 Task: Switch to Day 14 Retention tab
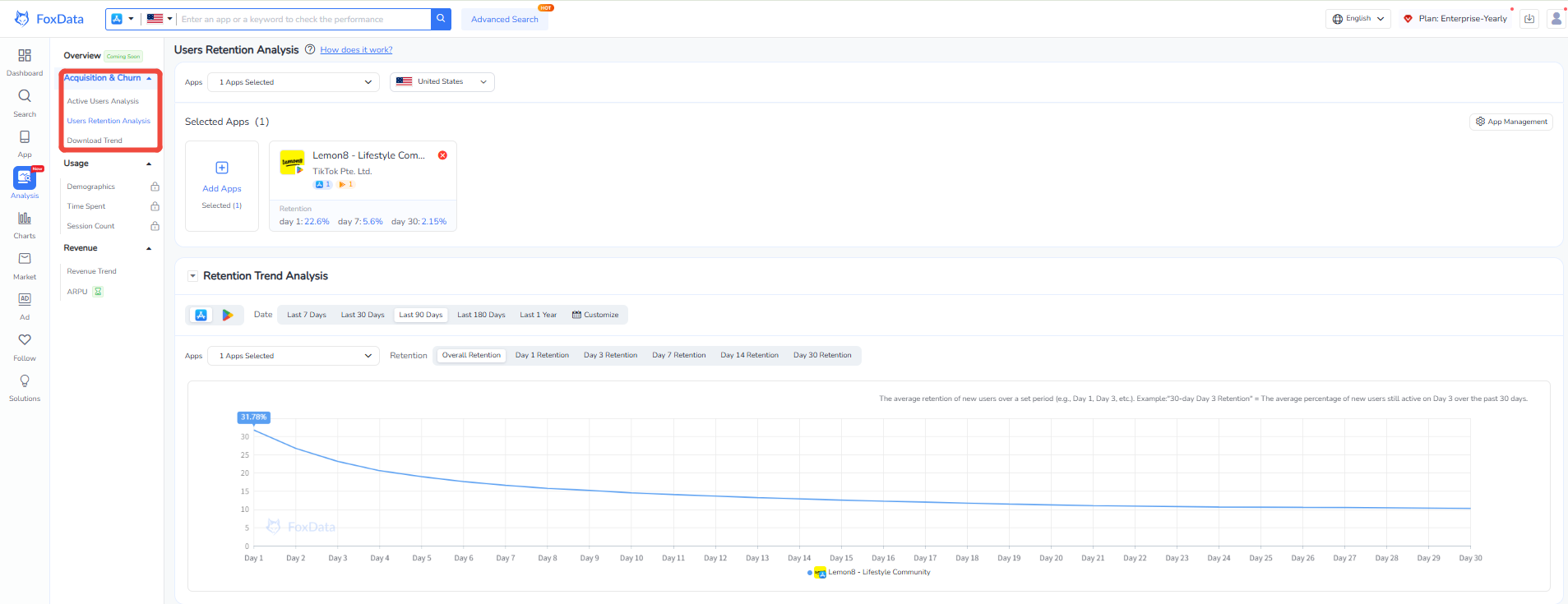[x=749, y=355]
